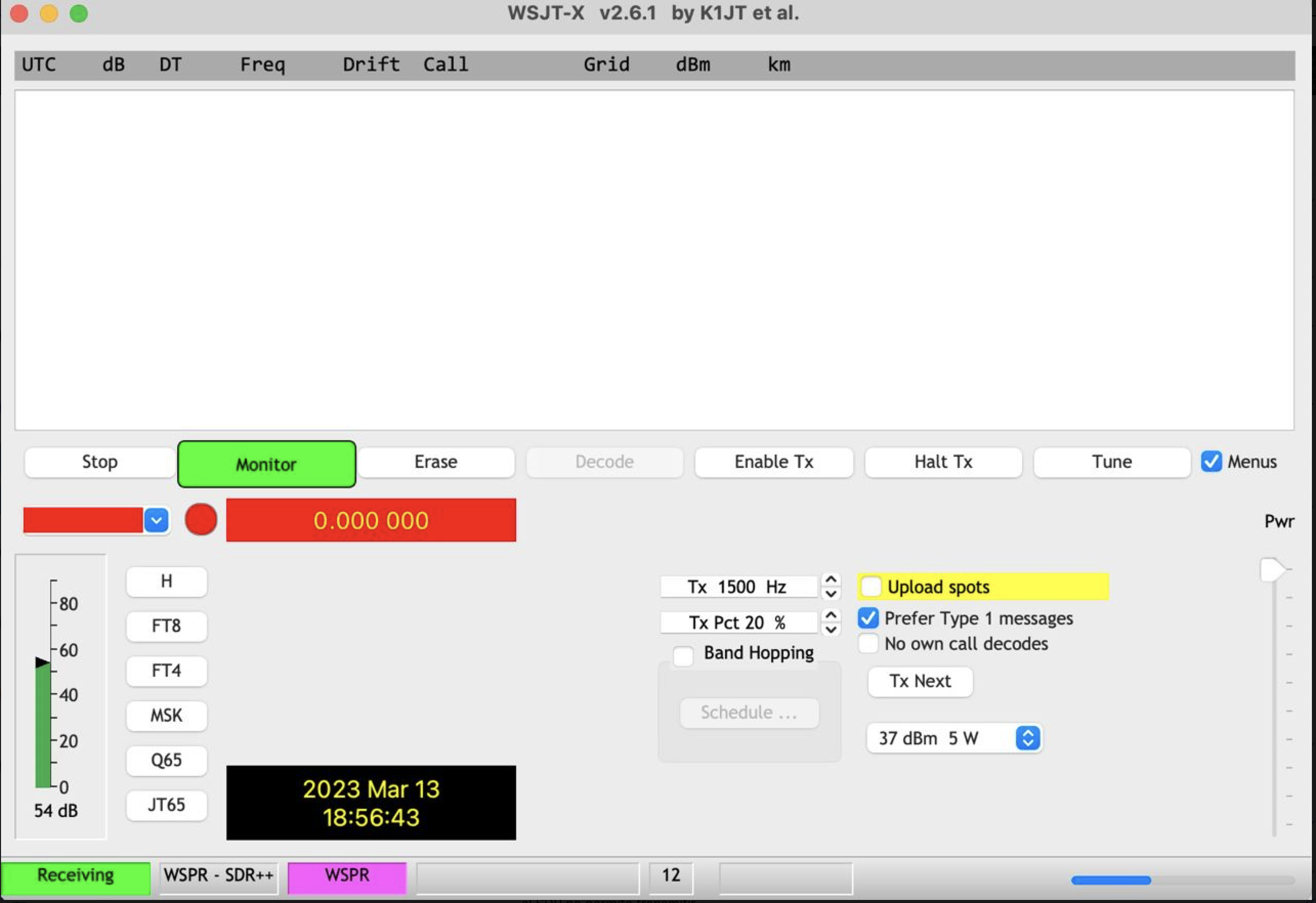Click the Call column header
Image resolution: width=1316 pixels, height=903 pixels.
click(x=446, y=64)
